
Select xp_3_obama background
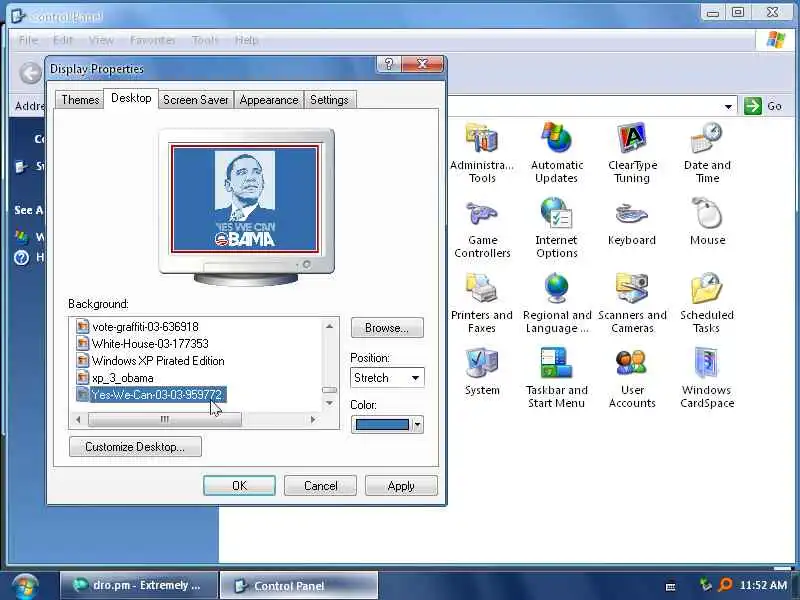115,378
